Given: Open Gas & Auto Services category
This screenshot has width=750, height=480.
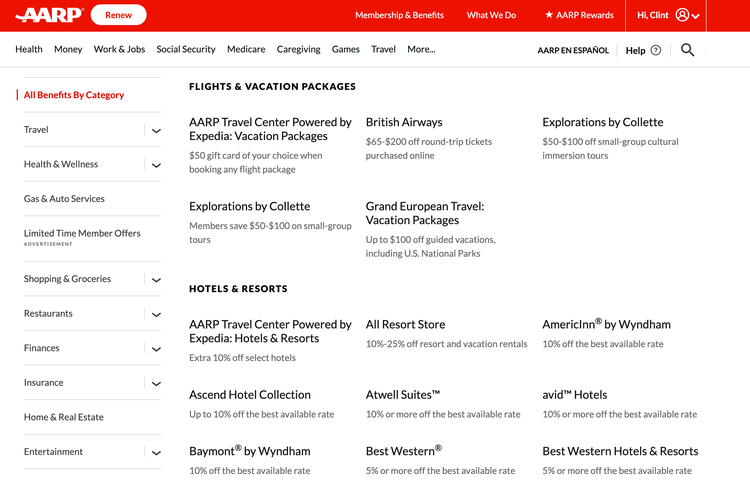Looking at the screenshot, I should point(64,198).
